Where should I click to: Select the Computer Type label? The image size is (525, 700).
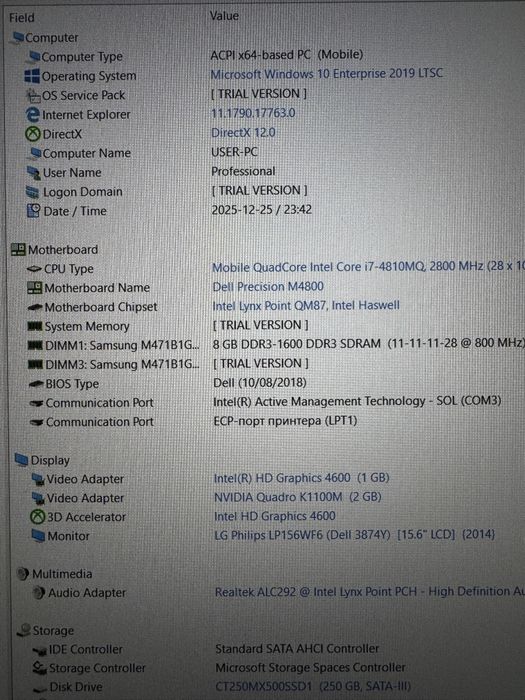click(x=82, y=57)
